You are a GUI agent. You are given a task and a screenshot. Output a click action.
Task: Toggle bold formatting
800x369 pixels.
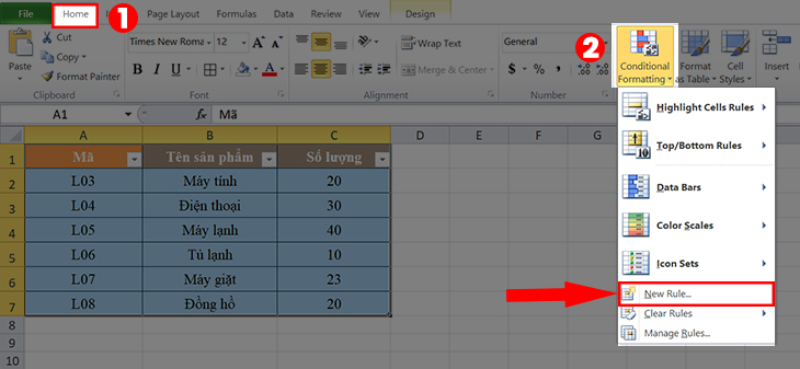pyautogui.click(x=137, y=69)
